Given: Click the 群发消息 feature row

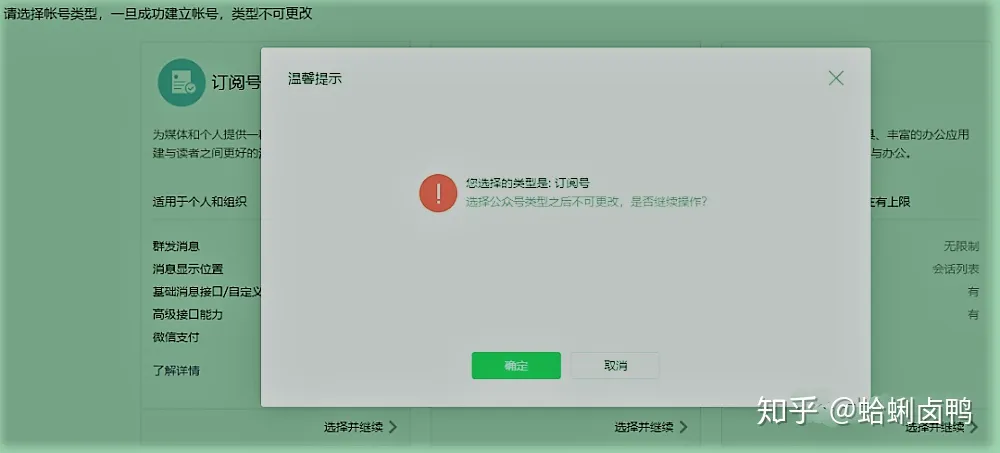Looking at the screenshot, I should [175, 246].
